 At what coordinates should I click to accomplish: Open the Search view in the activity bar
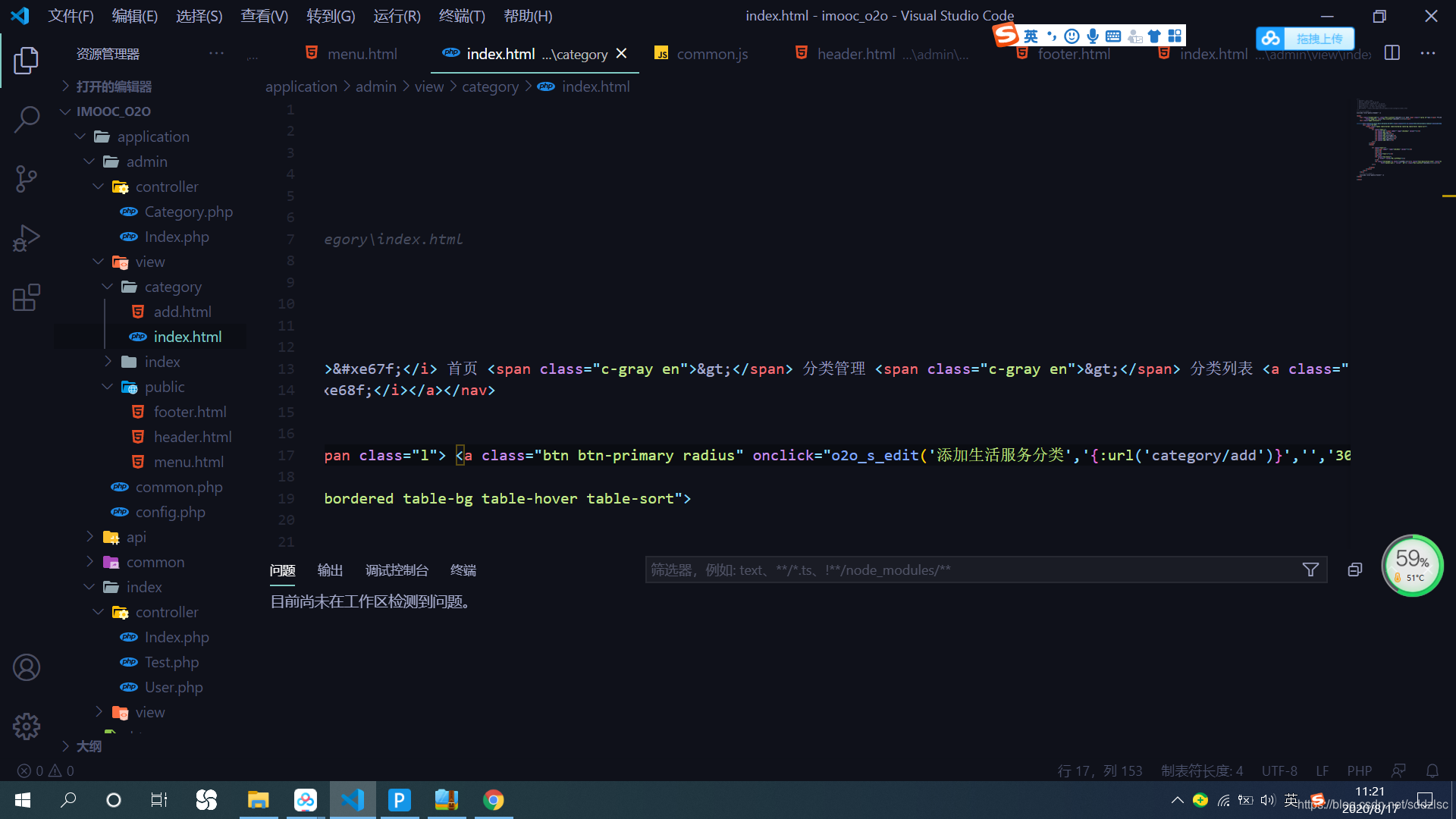tap(27, 119)
